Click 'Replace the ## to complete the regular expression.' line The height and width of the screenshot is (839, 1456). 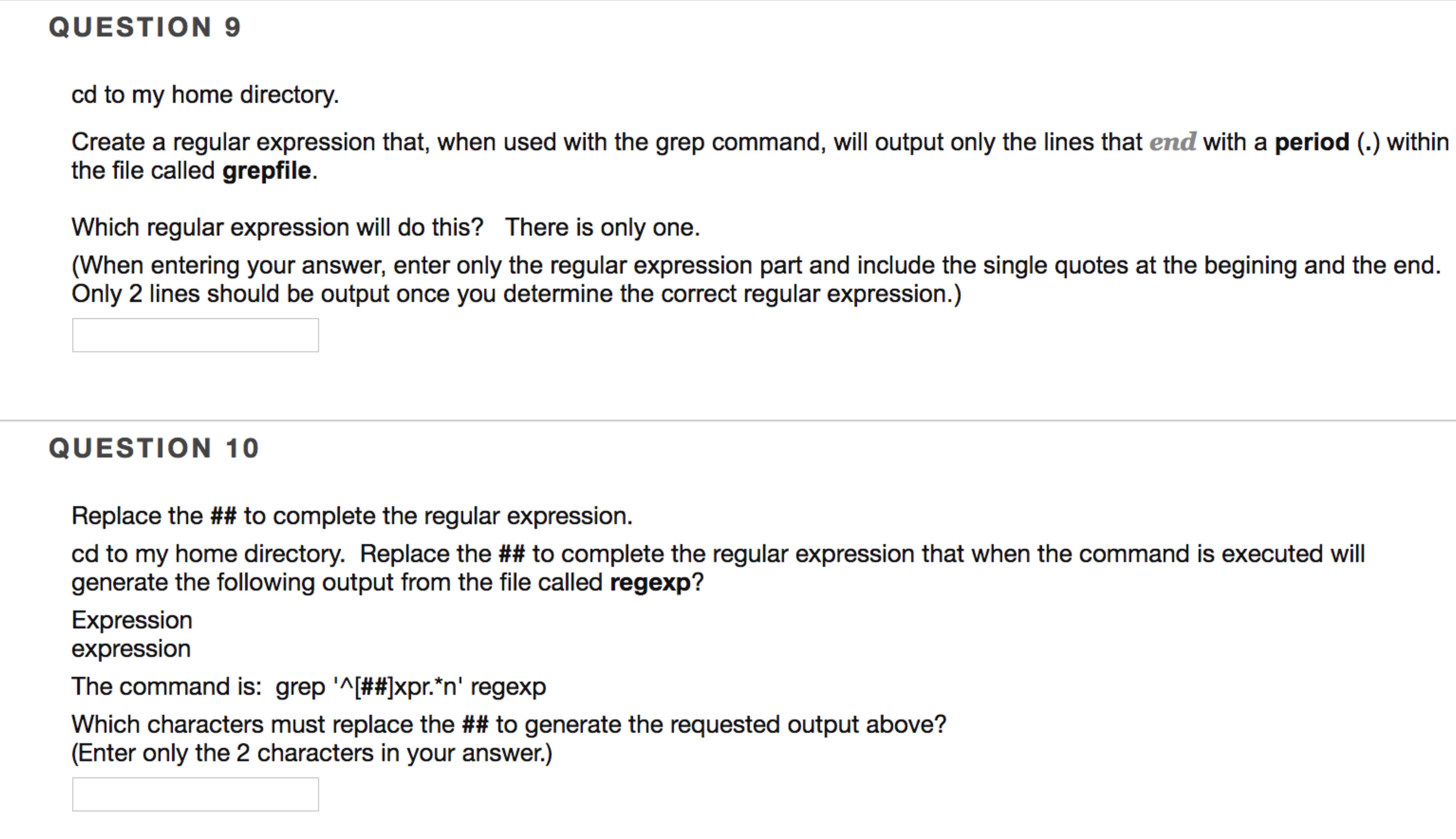tap(352, 516)
